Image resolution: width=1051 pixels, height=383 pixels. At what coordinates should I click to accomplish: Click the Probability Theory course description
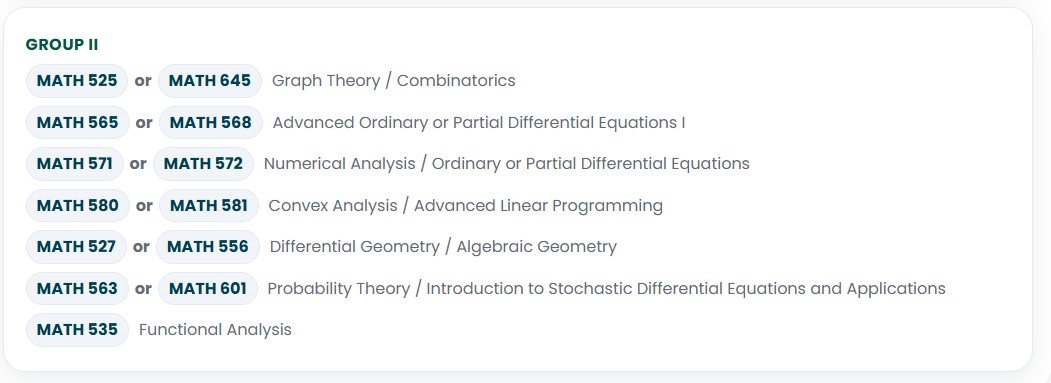pos(607,288)
